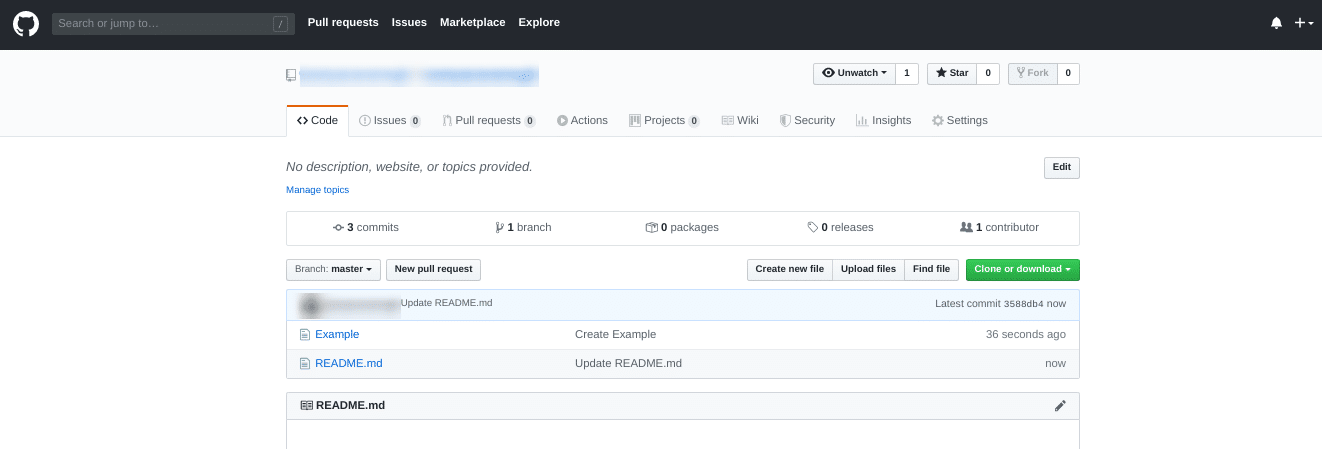Viewport: 1322px width, 449px height.
Task: View the 3 commits history
Action: click(x=366, y=228)
